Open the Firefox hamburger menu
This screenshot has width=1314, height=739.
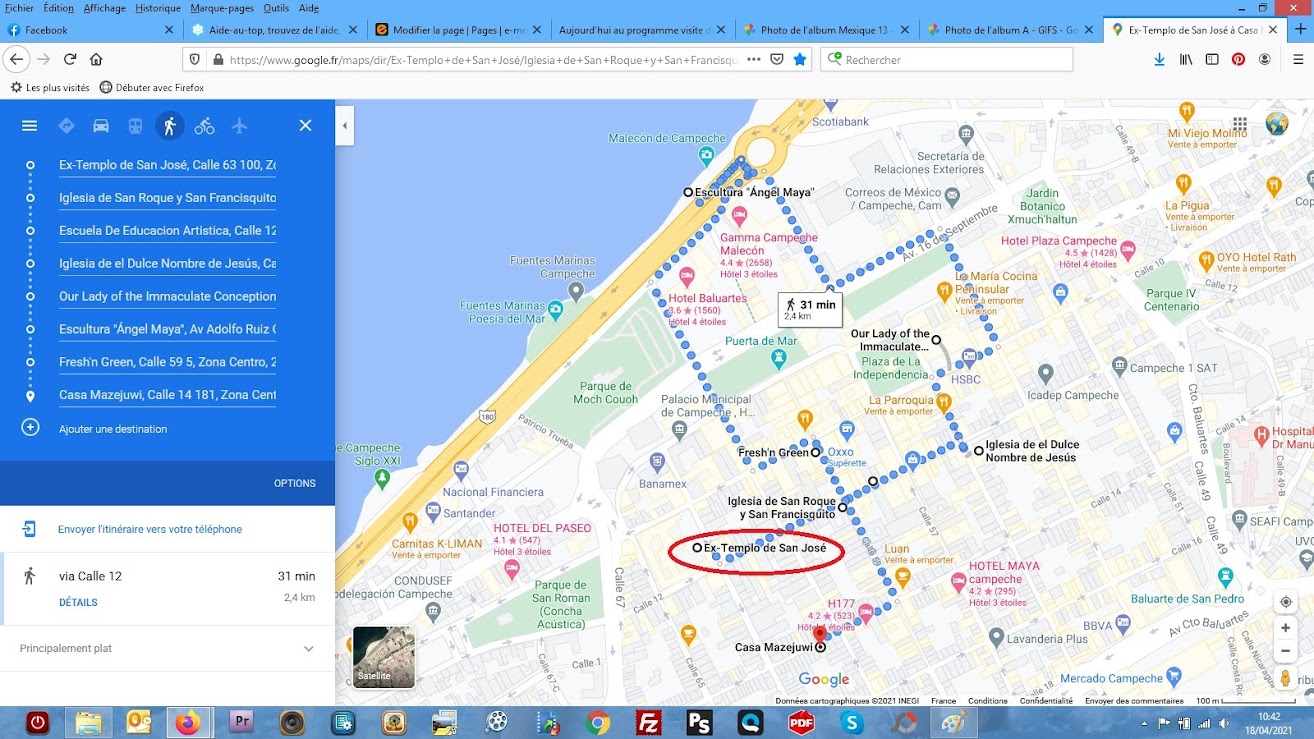pyautogui.click(x=1297, y=59)
